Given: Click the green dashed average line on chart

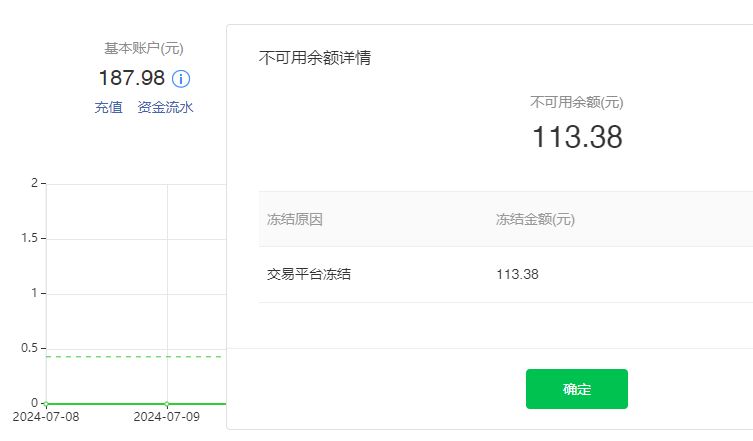Looking at the screenshot, I should coord(136,356).
